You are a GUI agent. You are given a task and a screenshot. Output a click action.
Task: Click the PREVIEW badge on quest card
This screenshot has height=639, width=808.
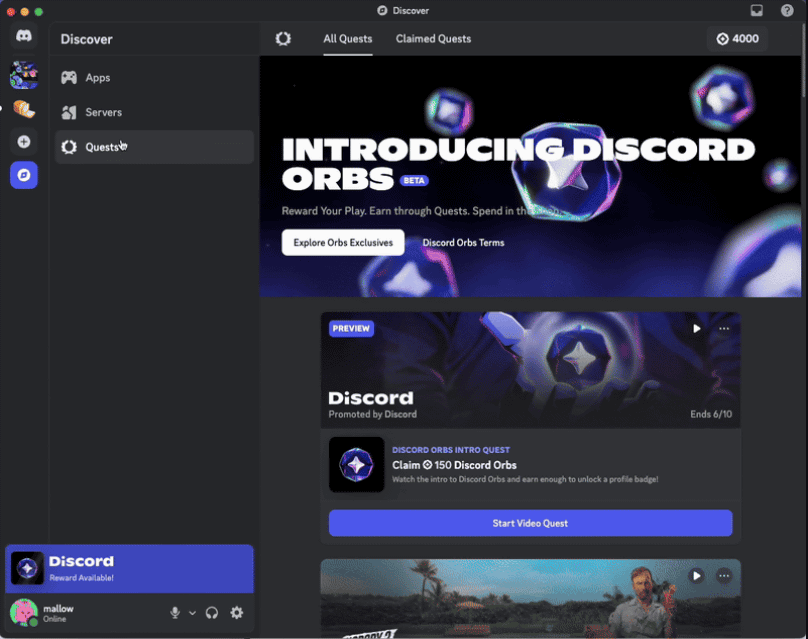(x=351, y=328)
